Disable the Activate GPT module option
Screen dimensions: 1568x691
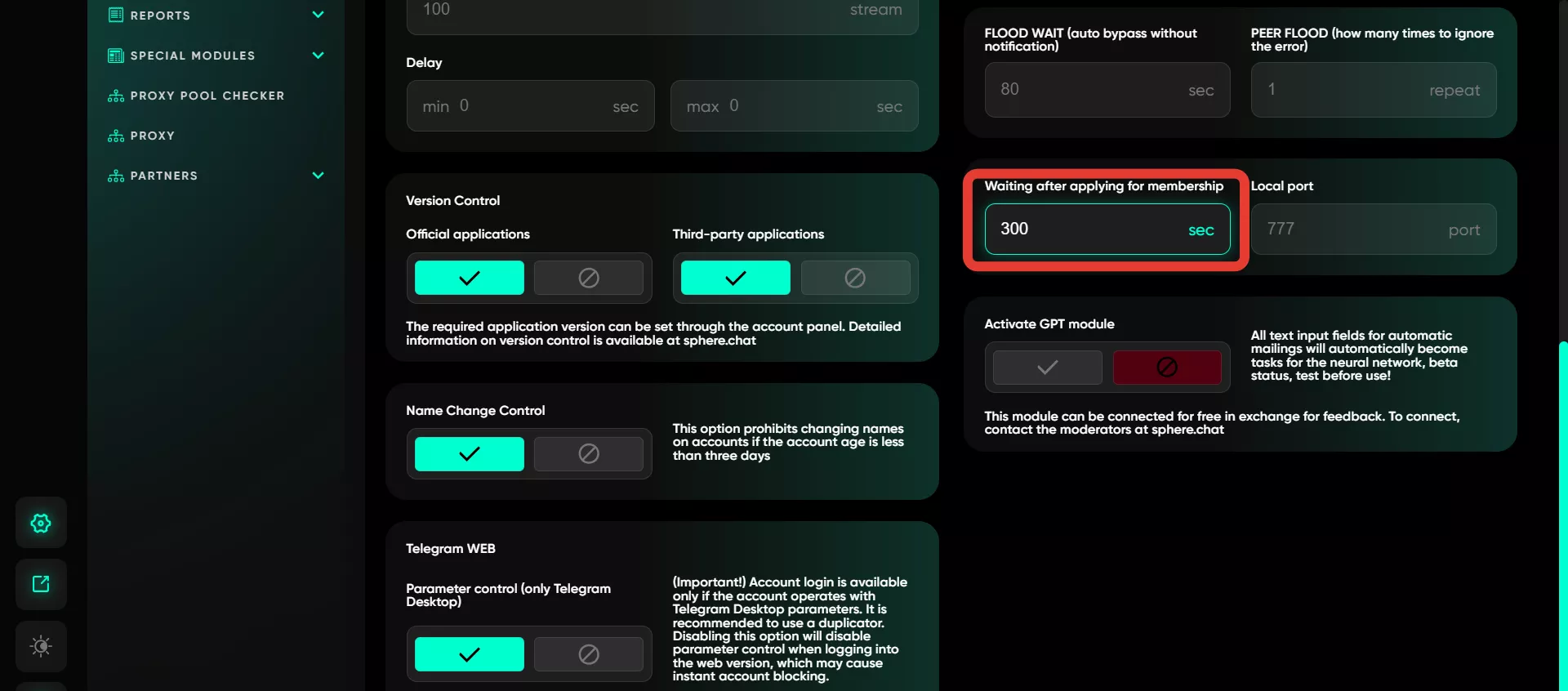(x=1167, y=368)
